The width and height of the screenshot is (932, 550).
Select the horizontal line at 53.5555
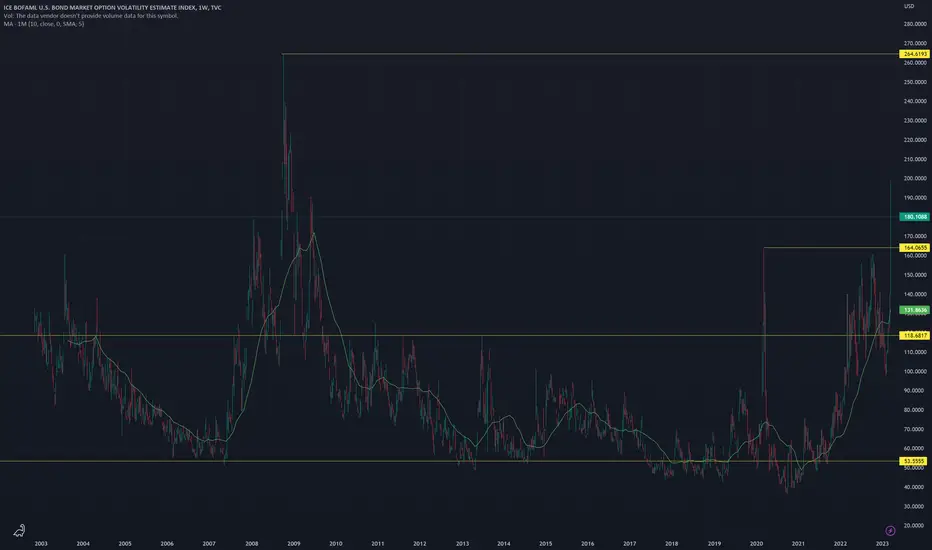(449, 461)
